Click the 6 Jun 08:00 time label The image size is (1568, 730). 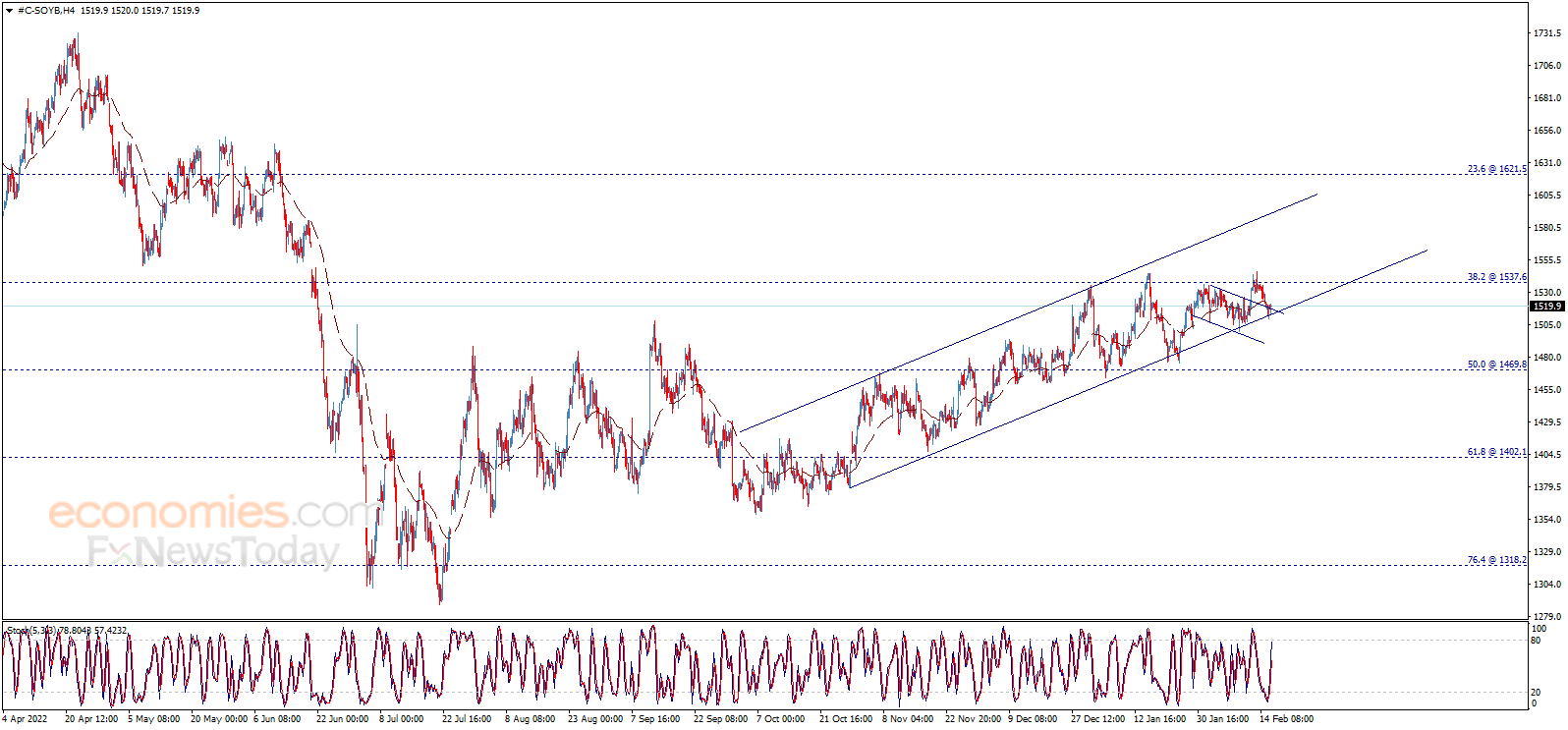pyautogui.click(x=277, y=718)
